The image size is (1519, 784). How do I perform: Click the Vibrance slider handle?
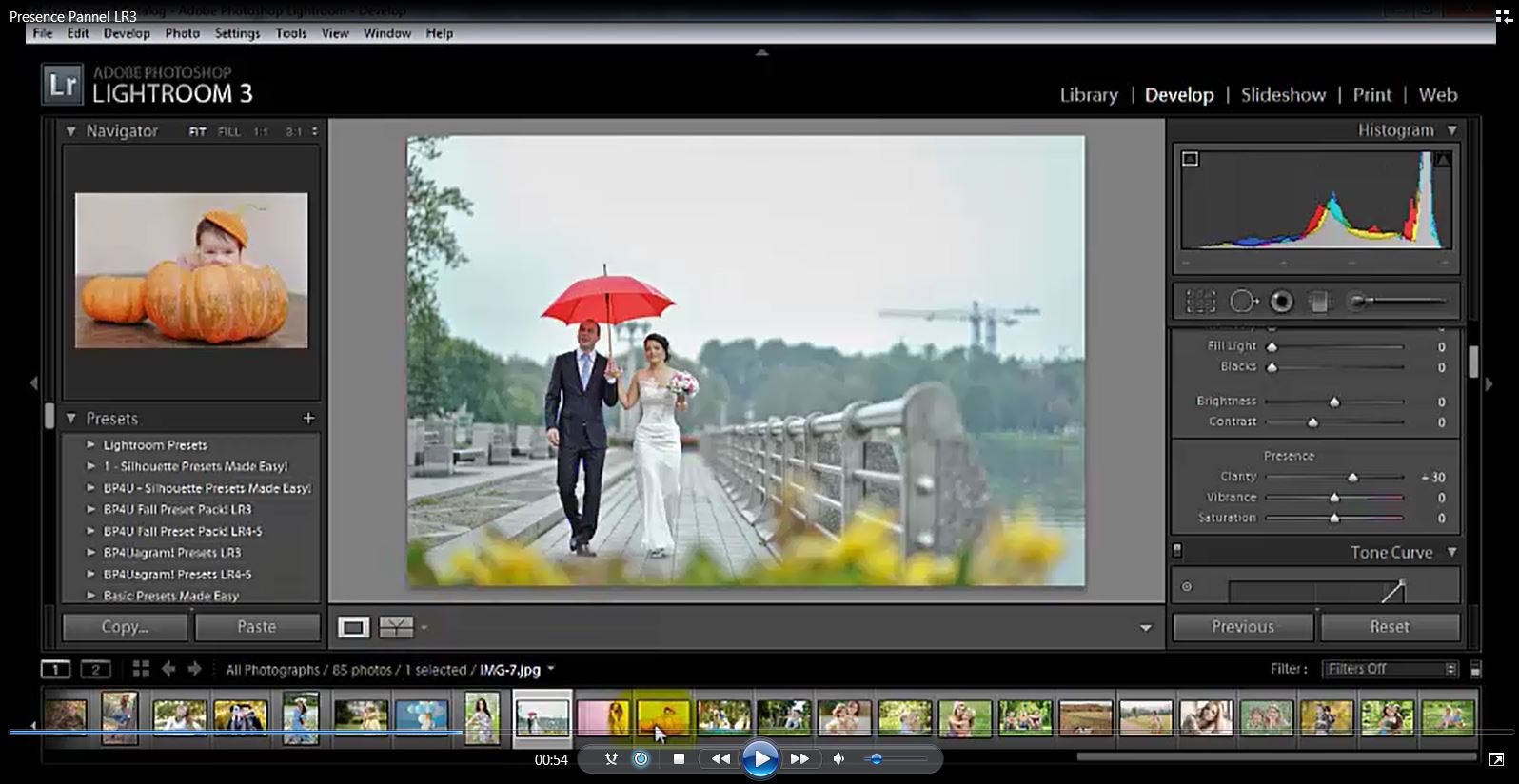(1334, 498)
